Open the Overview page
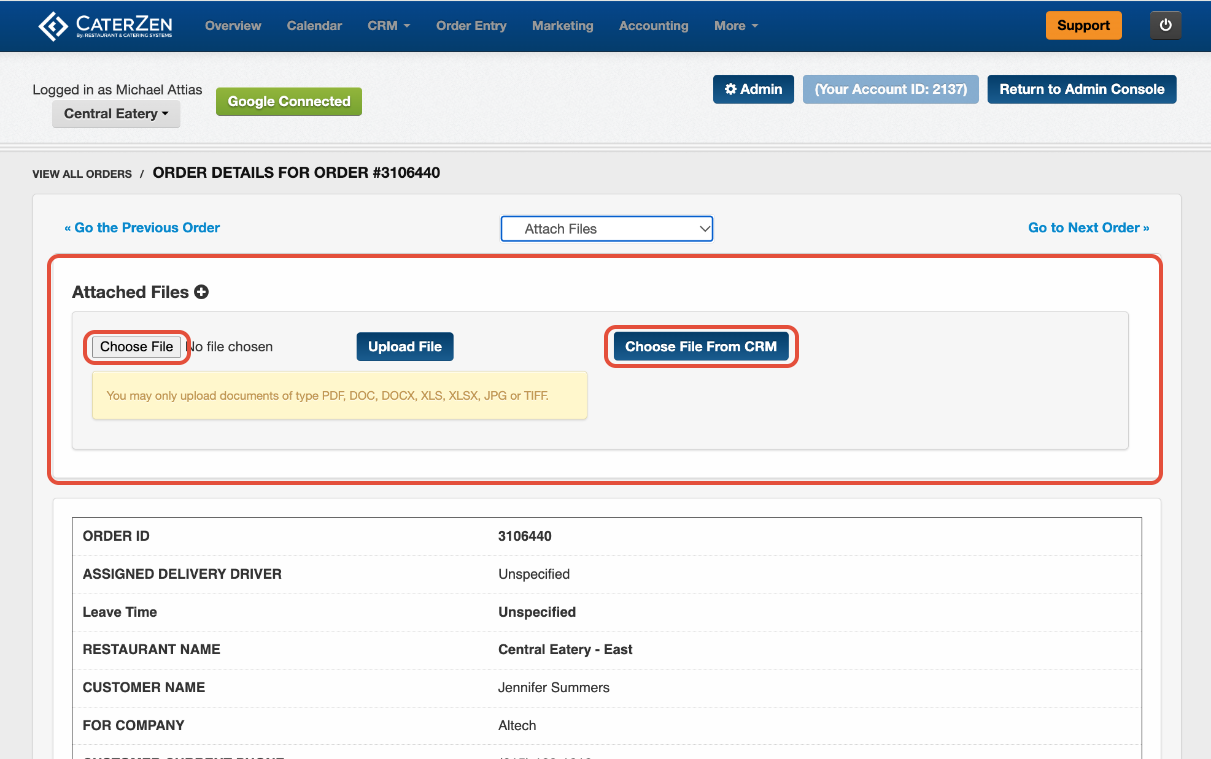1211x759 pixels. (233, 26)
